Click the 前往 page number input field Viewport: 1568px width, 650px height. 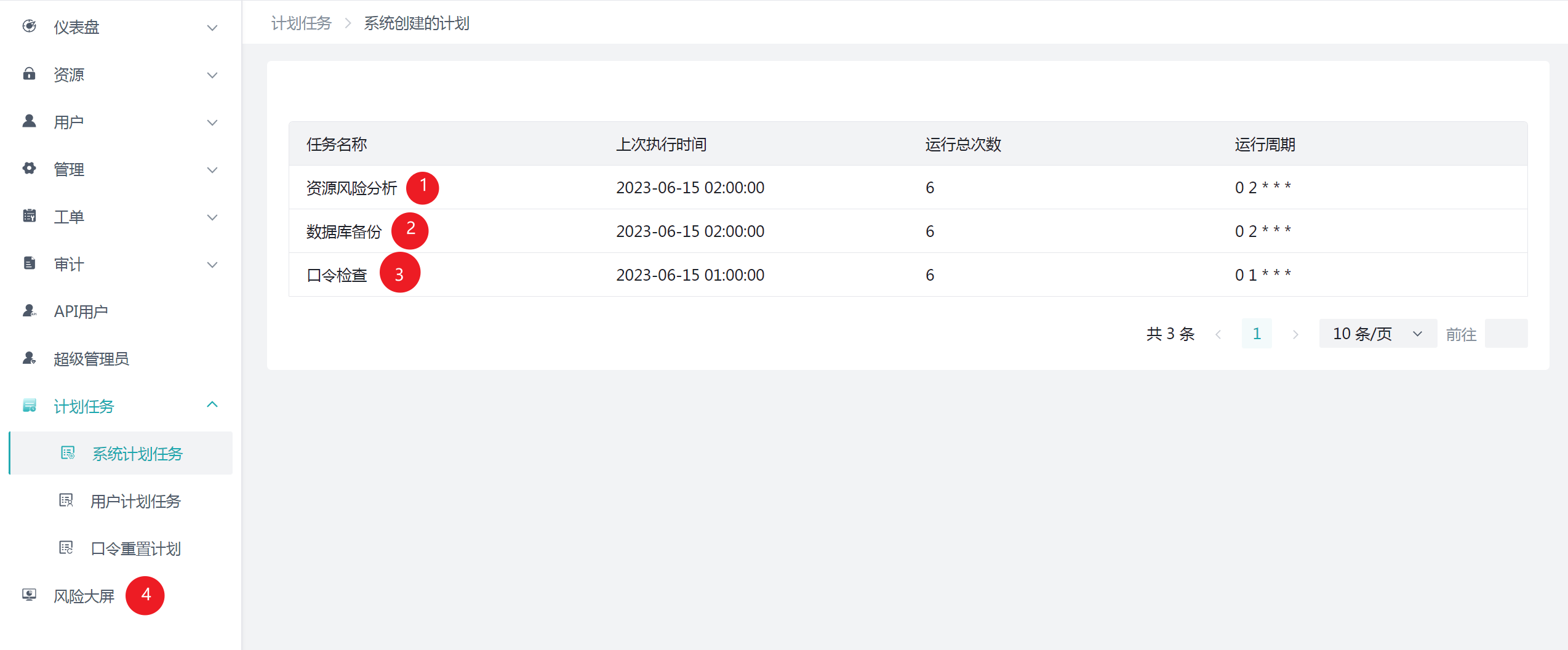tap(1506, 334)
